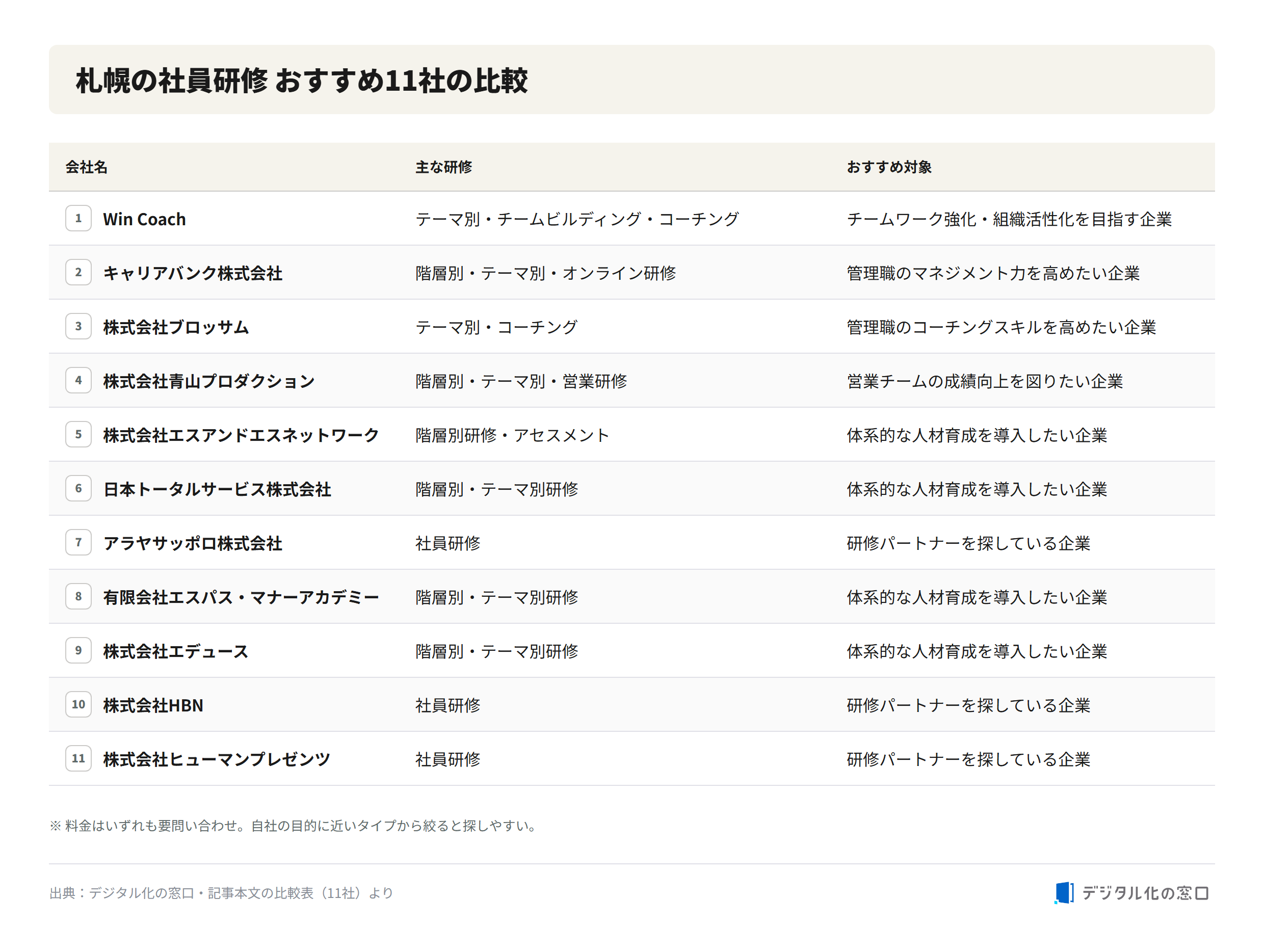This screenshot has width=1264, height=952.
Task: Select the company name Win Coach
Action: [x=144, y=219]
